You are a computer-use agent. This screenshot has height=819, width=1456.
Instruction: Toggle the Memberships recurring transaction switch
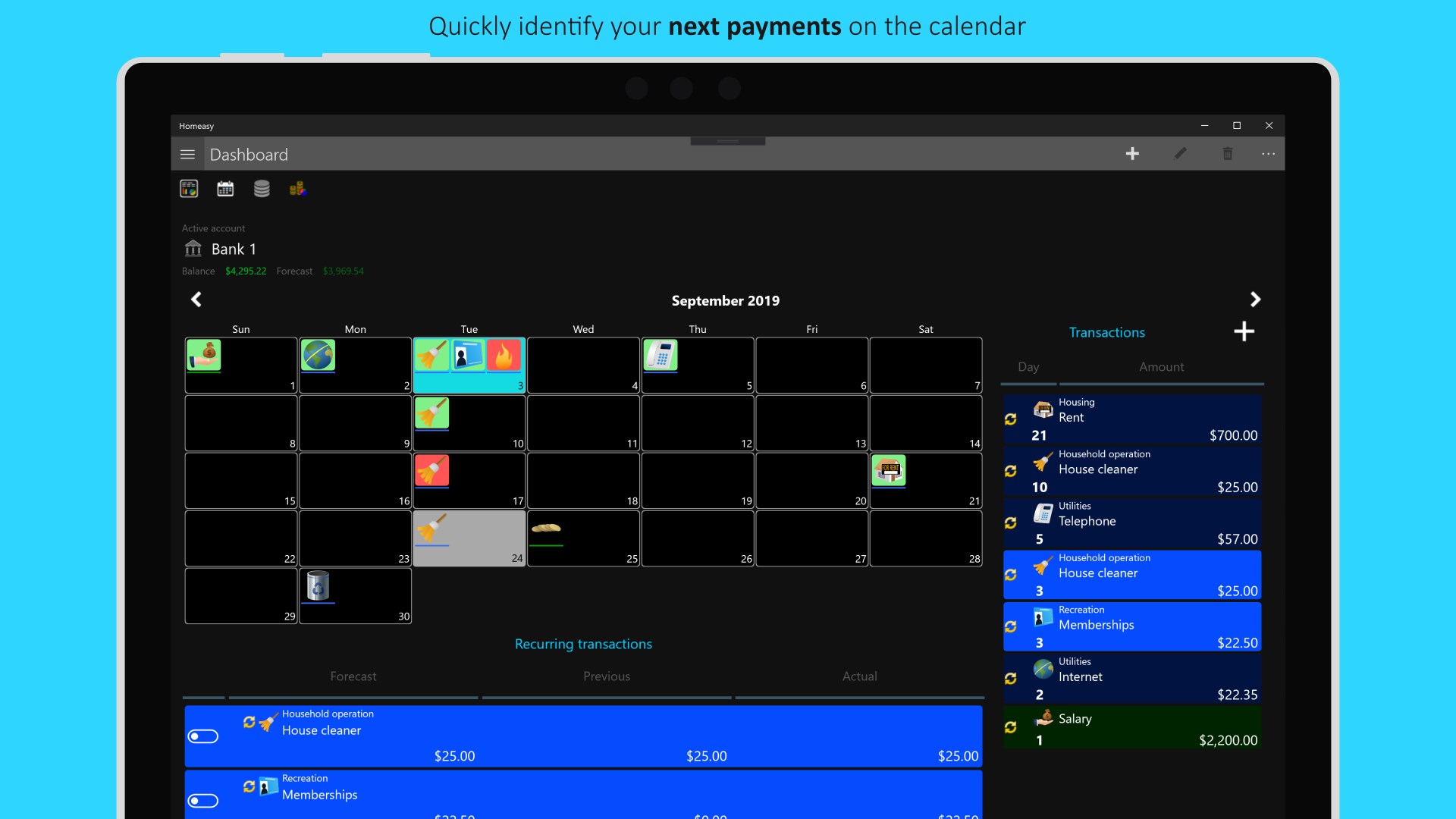coord(203,801)
